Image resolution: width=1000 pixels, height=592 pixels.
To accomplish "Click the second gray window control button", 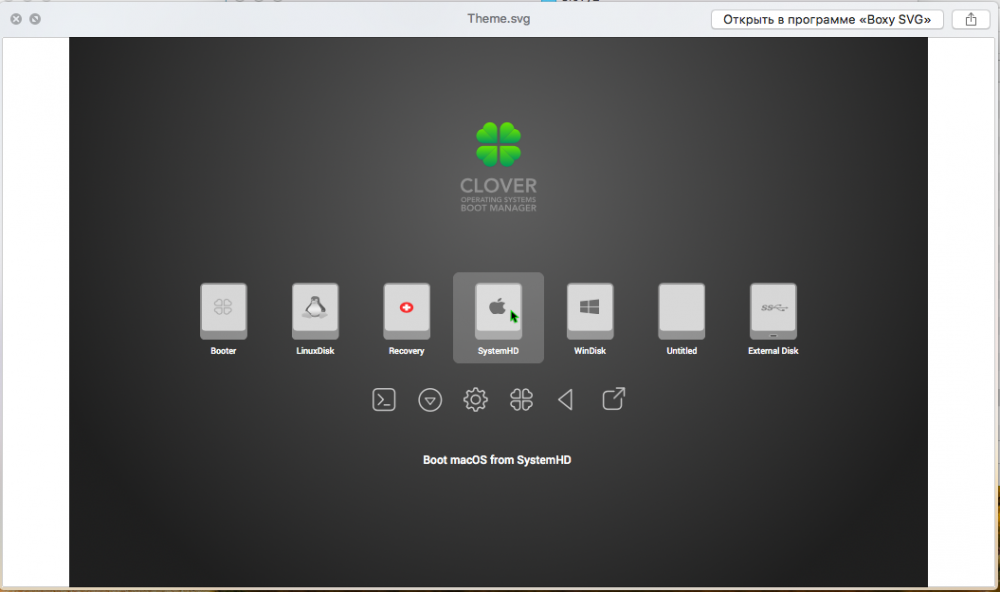I will pos(35,19).
